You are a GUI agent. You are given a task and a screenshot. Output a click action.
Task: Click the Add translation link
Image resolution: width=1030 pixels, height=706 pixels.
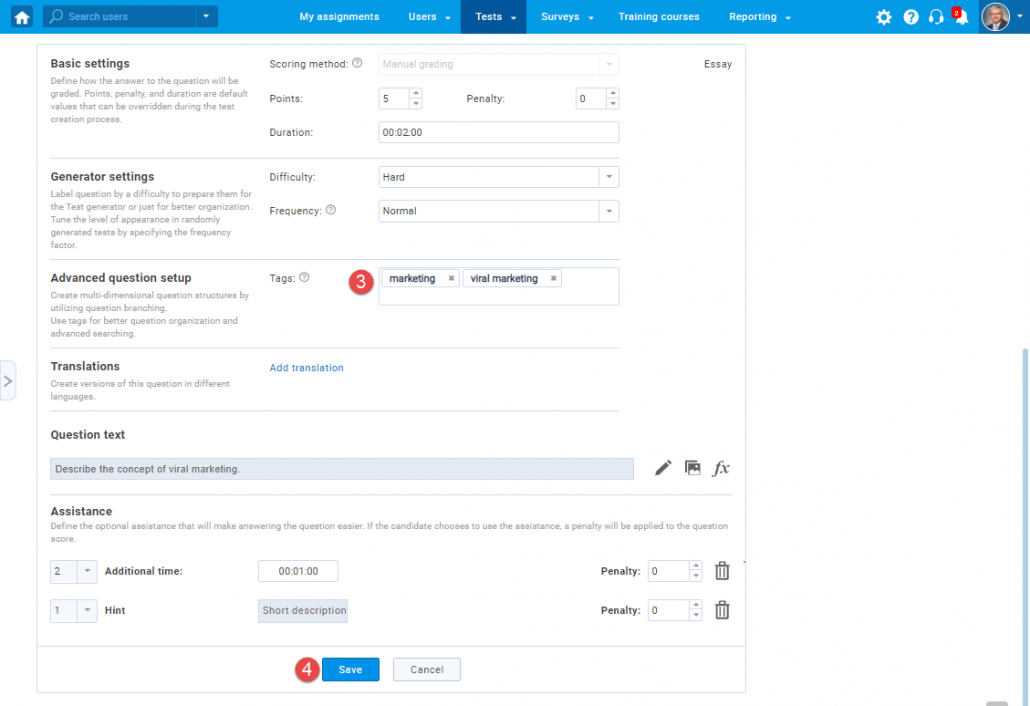(306, 367)
